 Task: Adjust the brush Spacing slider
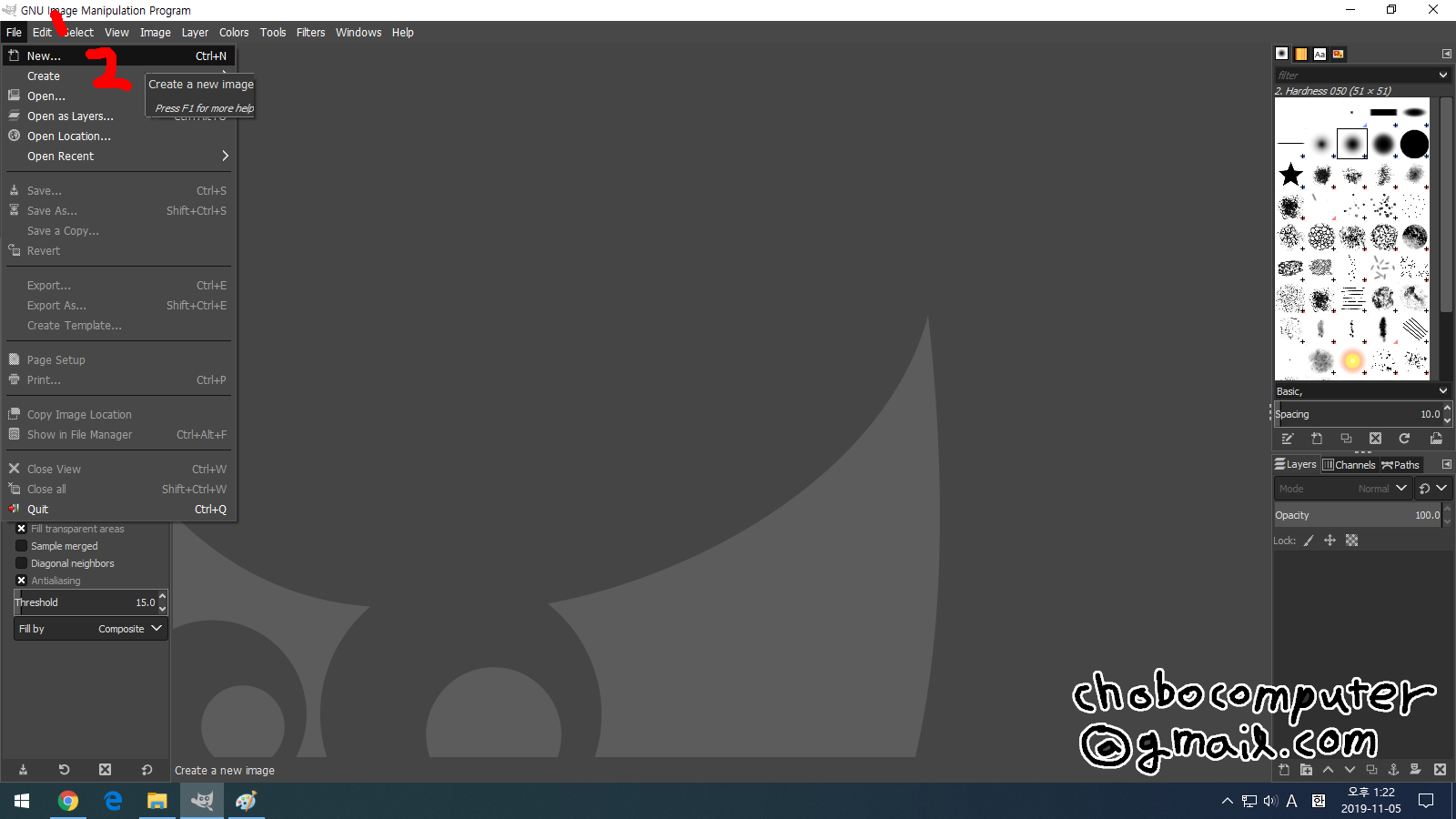point(1357,414)
